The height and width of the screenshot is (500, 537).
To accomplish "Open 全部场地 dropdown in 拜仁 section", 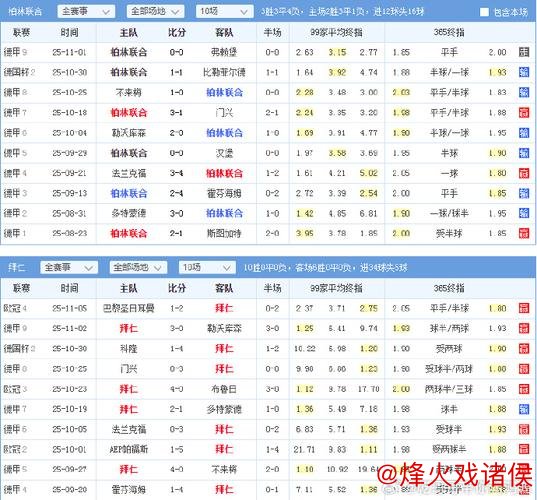I will click(138, 267).
